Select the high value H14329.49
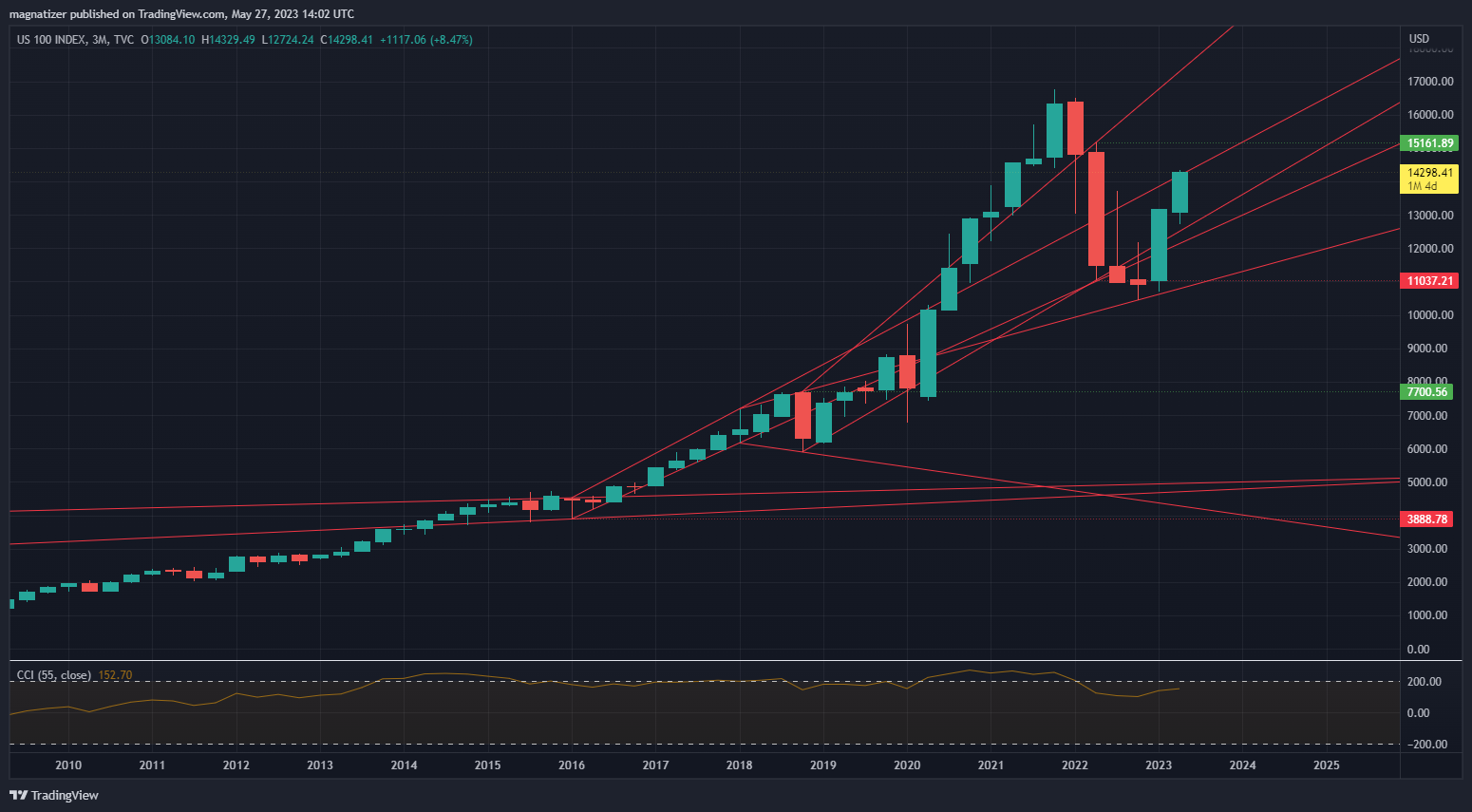This screenshot has width=1472, height=812. (228, 40)
